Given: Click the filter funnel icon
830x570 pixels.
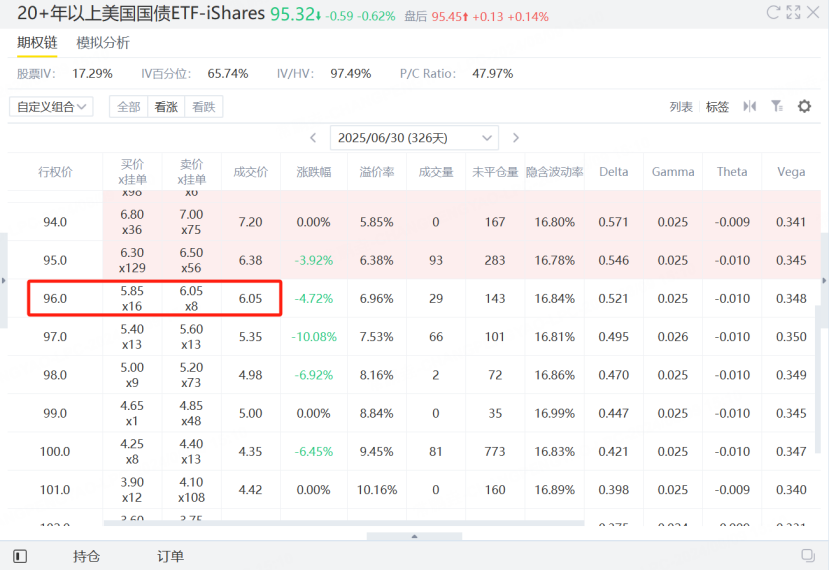Looking at the screenshot, I should point(777,106).
